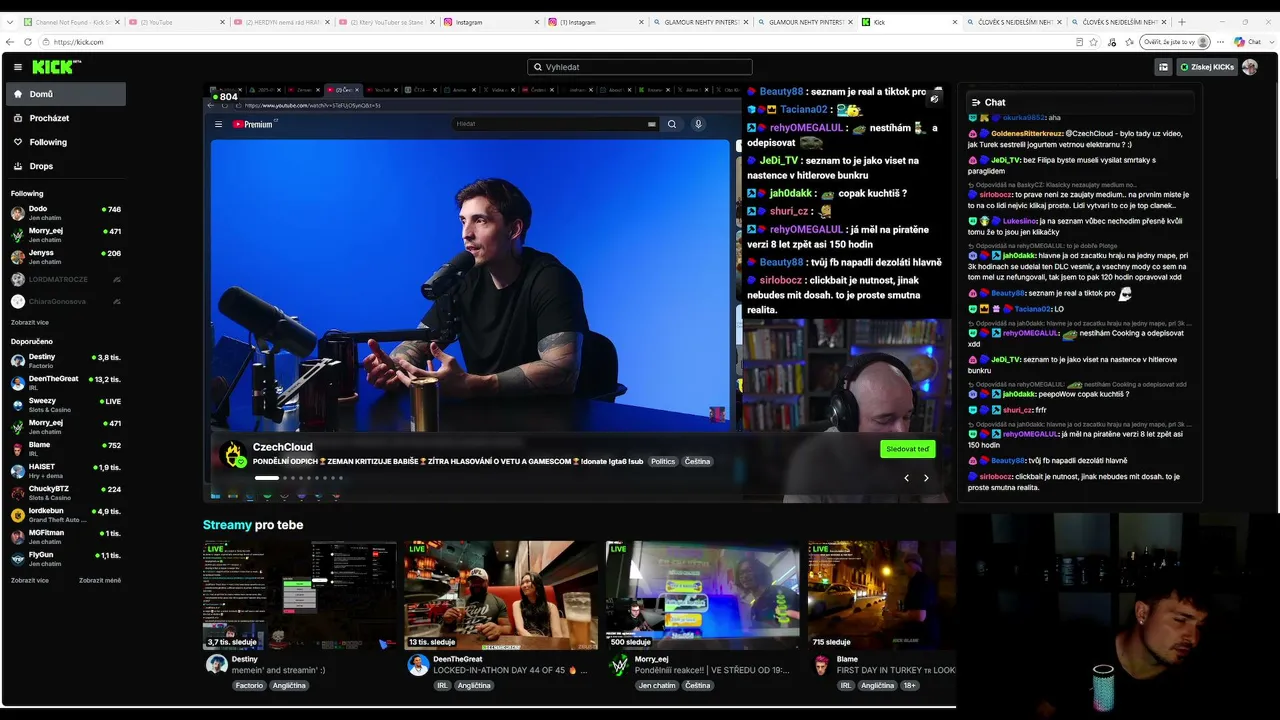Open offline channel LORDMATROCZE

pos(65,279)
